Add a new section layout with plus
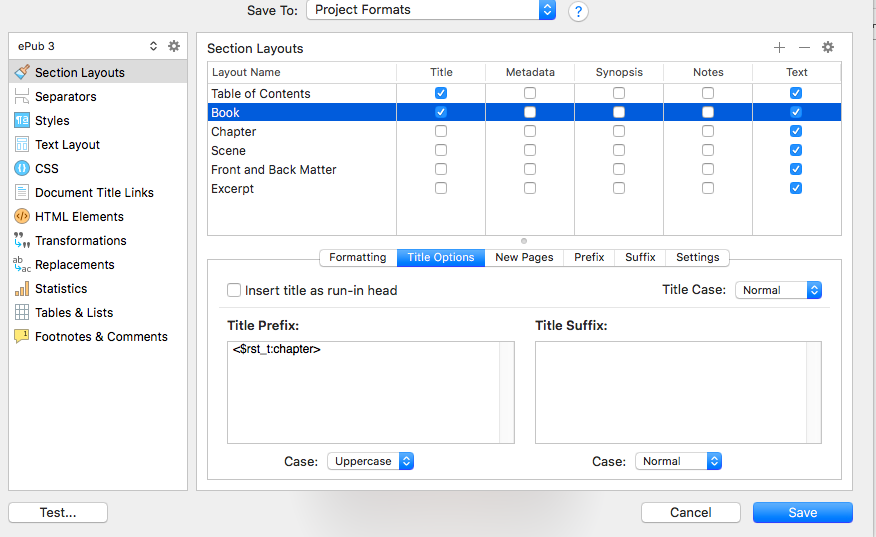Screen dimensions: 876x537 (779, 47)
